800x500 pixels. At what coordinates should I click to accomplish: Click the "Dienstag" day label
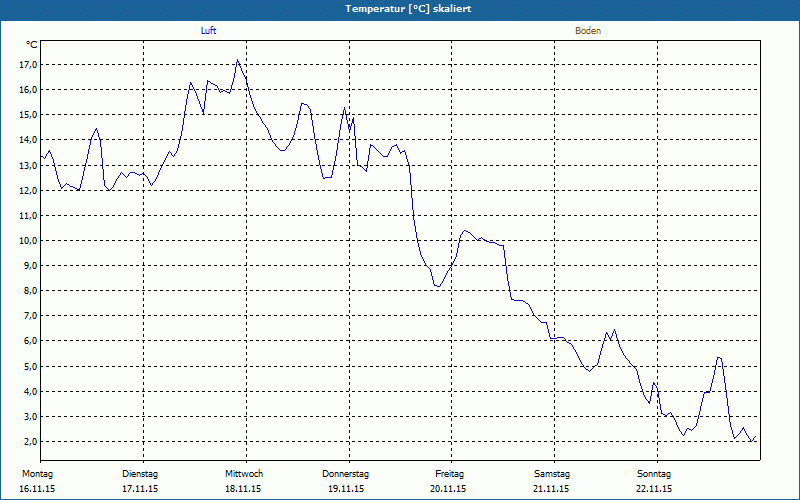[140, 474]
